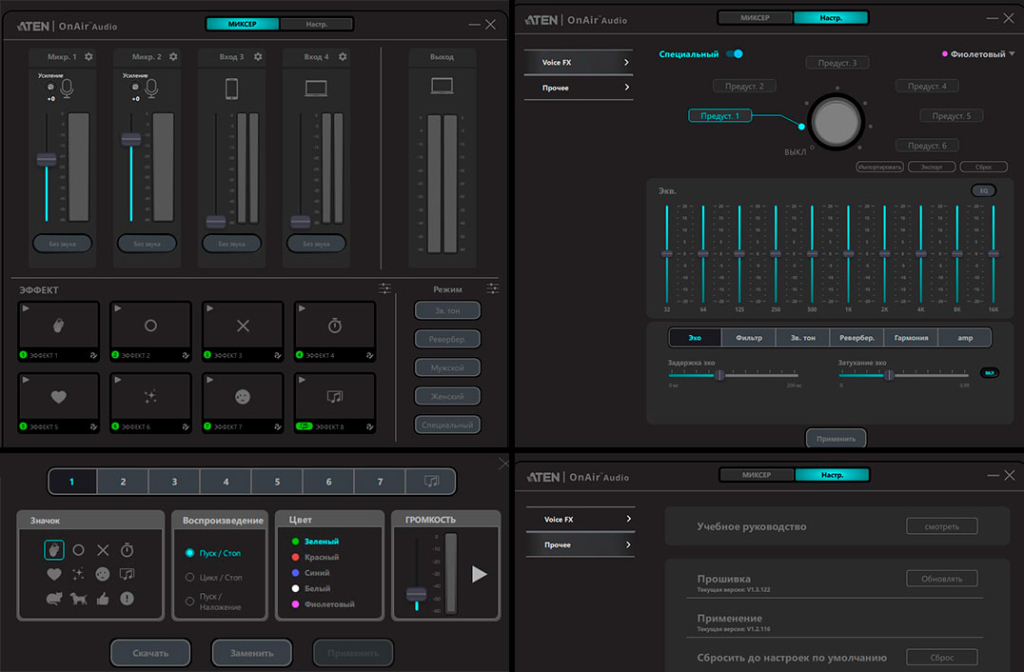Choose the thumbs-up icon in Значок panel
This screenshot has width=1024, height=672.
coord(103,598)
